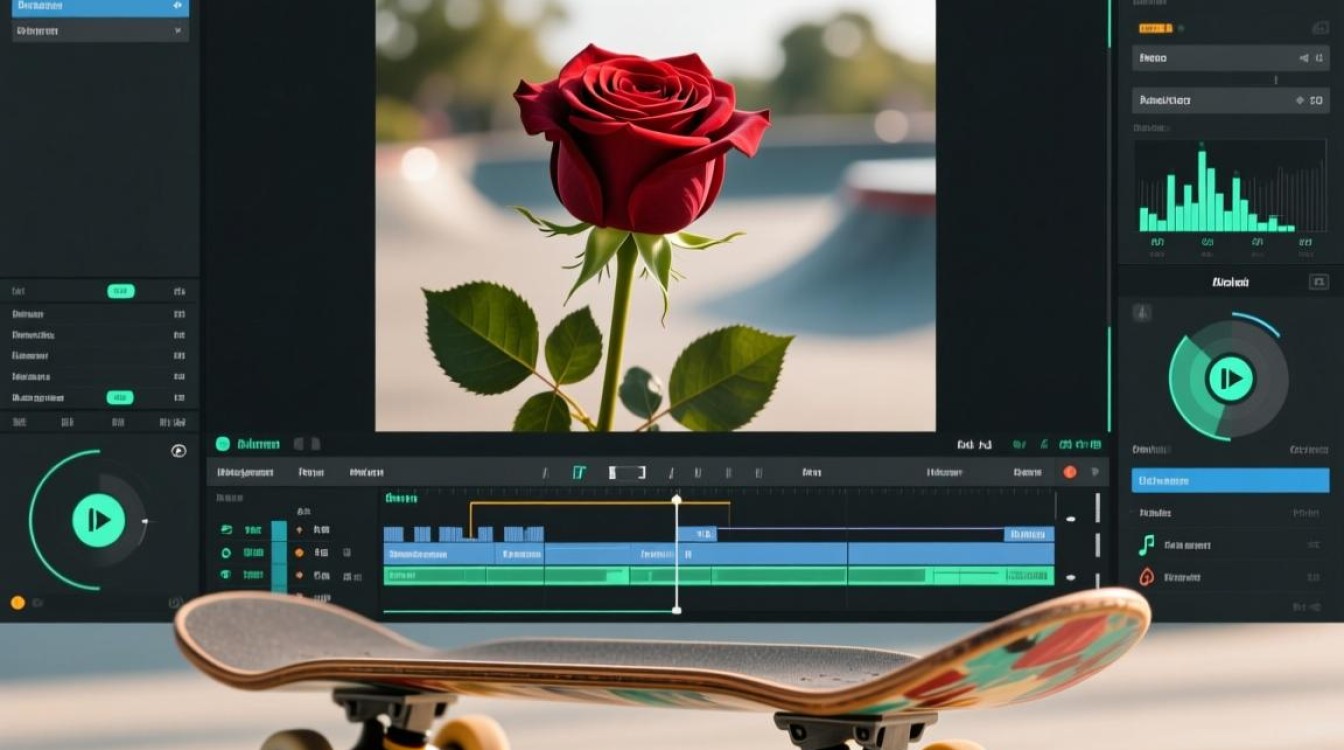
Task: Open the second gray field above the histogram
Action: coord(1230,100)
